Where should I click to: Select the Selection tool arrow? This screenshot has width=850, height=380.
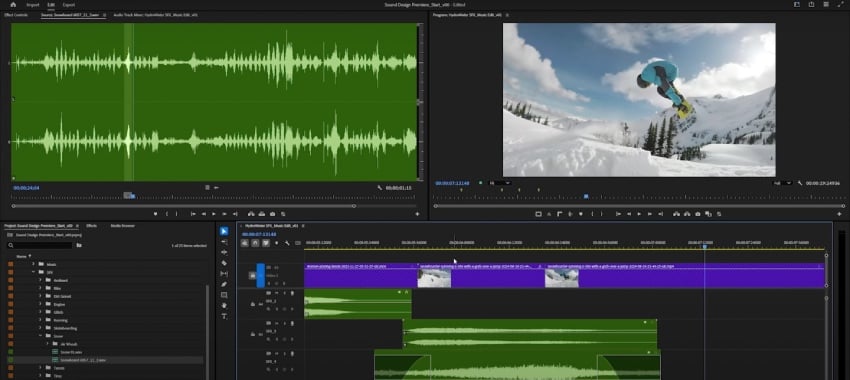[224, 231]
